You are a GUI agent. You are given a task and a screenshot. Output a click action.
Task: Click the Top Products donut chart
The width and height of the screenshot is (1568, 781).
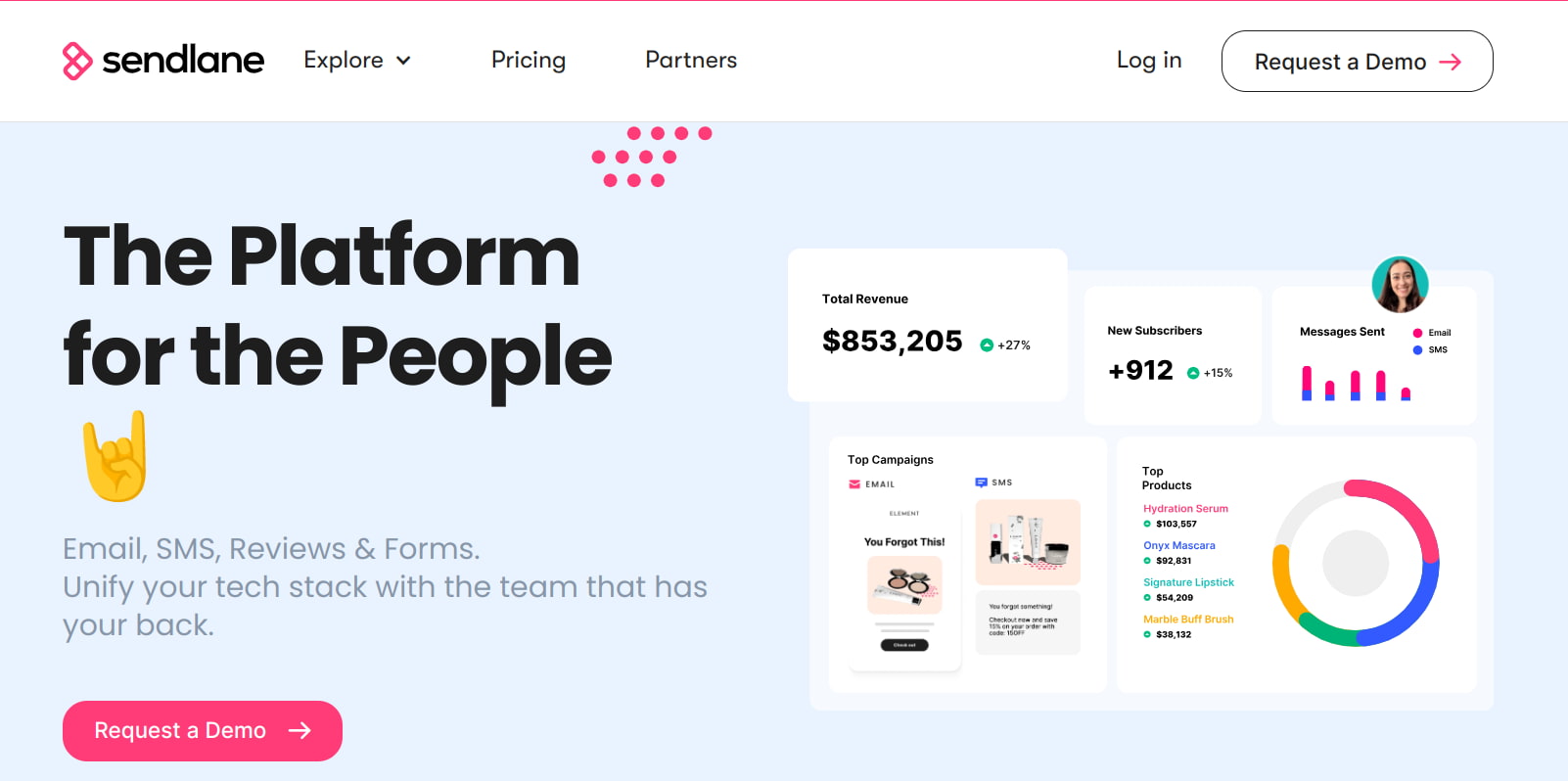click(1356, 563)
